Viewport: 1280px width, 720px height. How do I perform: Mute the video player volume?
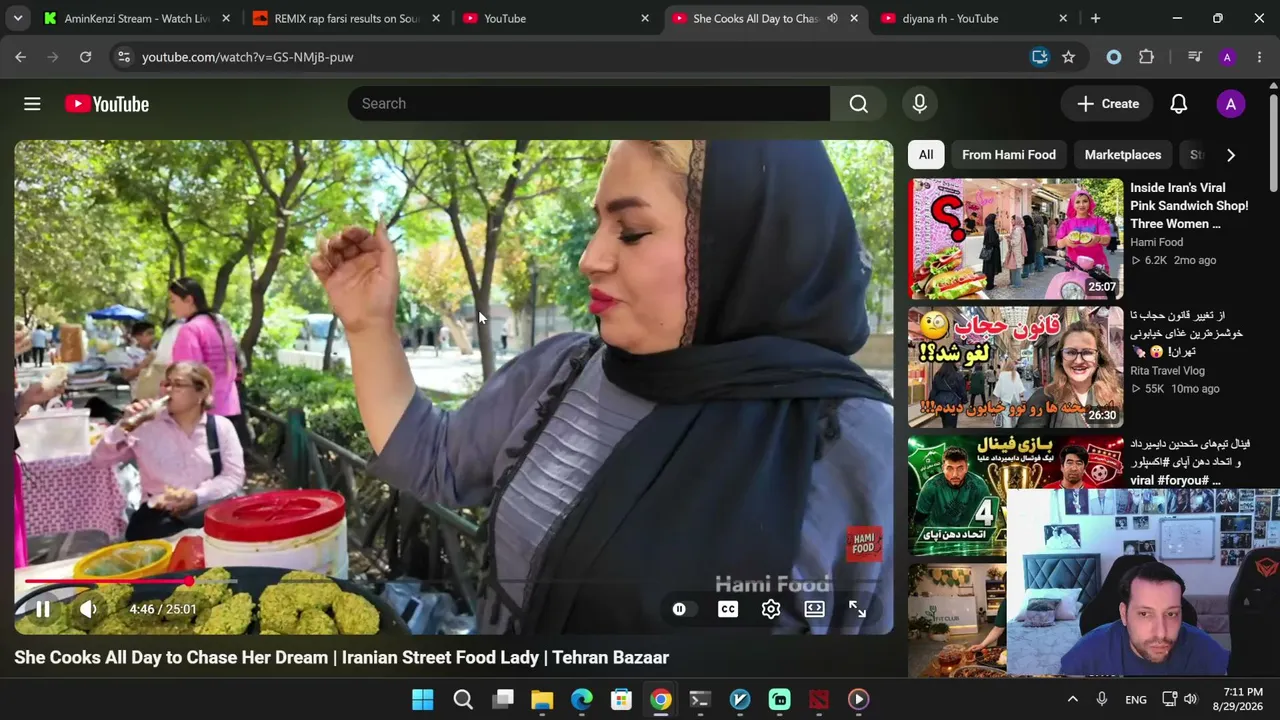(89, 609)
